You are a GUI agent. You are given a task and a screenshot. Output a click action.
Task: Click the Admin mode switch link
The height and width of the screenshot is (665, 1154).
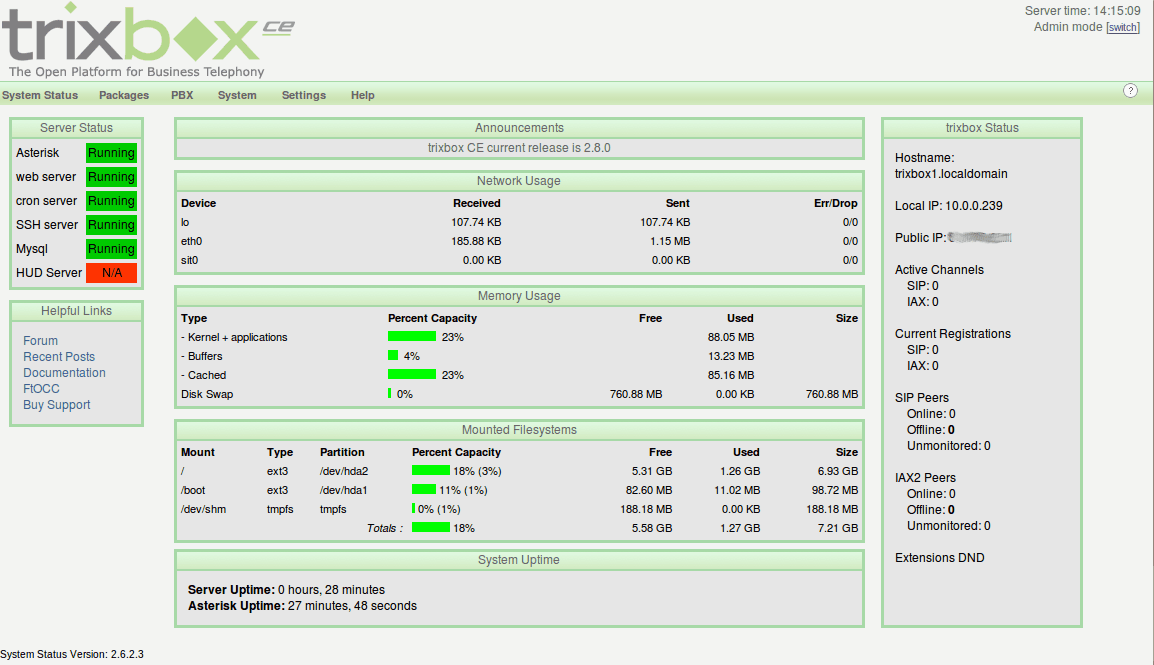click(x=1123, y=27)
